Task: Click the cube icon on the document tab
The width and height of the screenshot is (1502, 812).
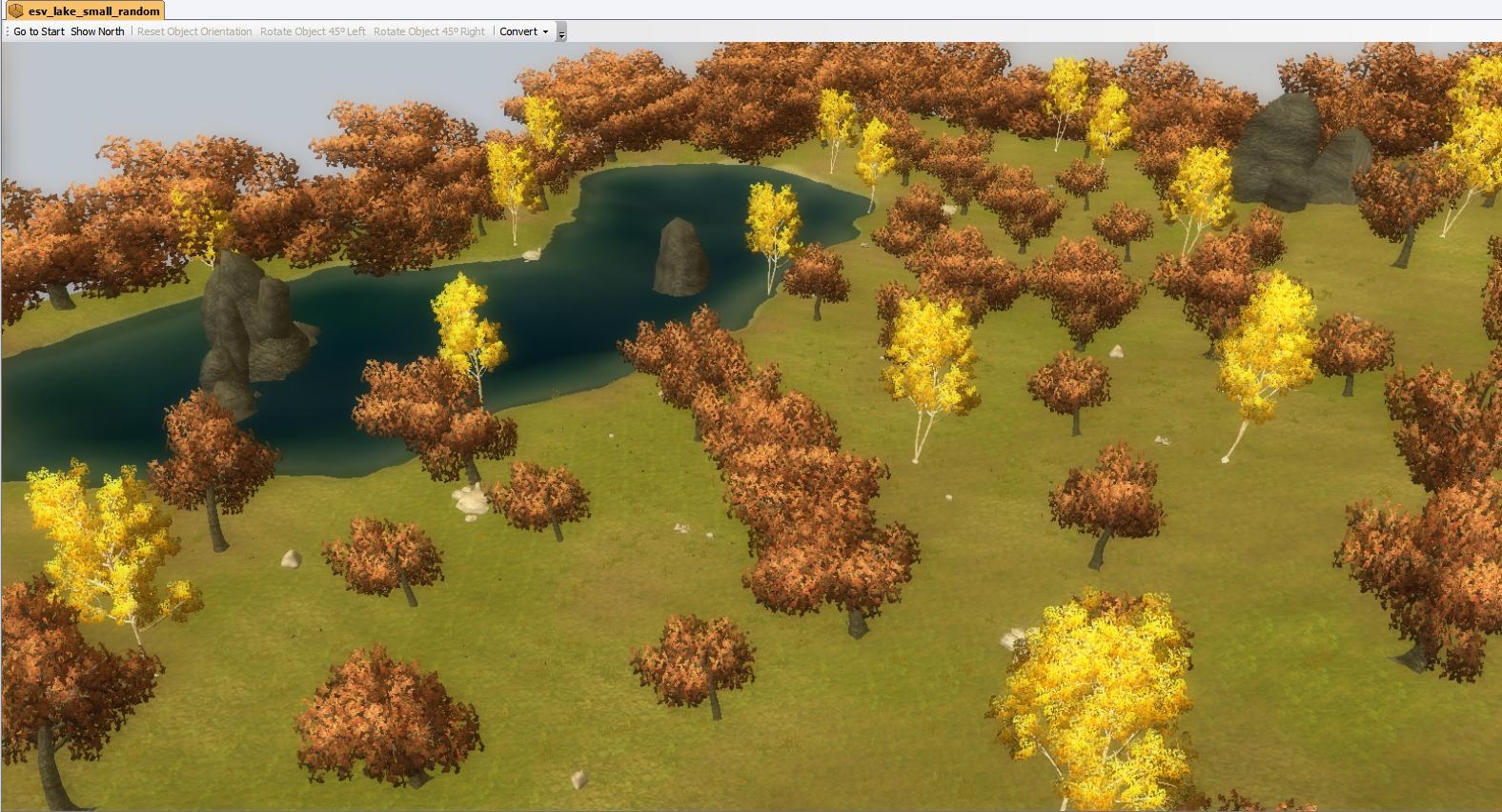Action: 16,10
